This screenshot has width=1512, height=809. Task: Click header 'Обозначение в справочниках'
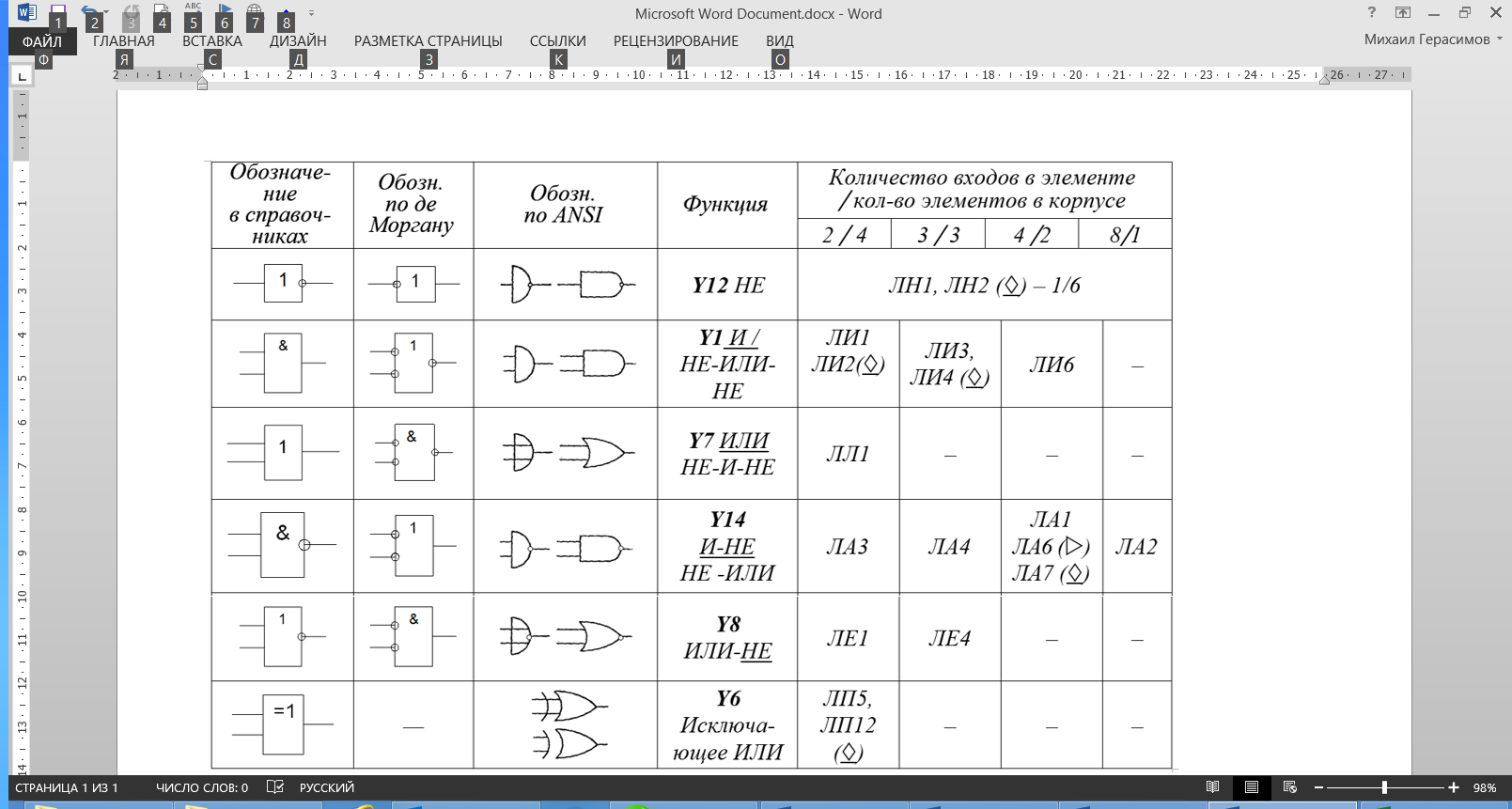tap(281, 205)
